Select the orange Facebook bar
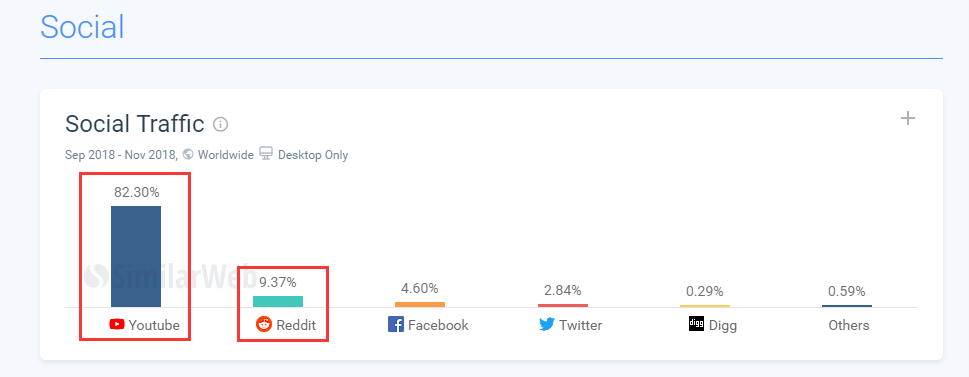 (x=420, y=305)
